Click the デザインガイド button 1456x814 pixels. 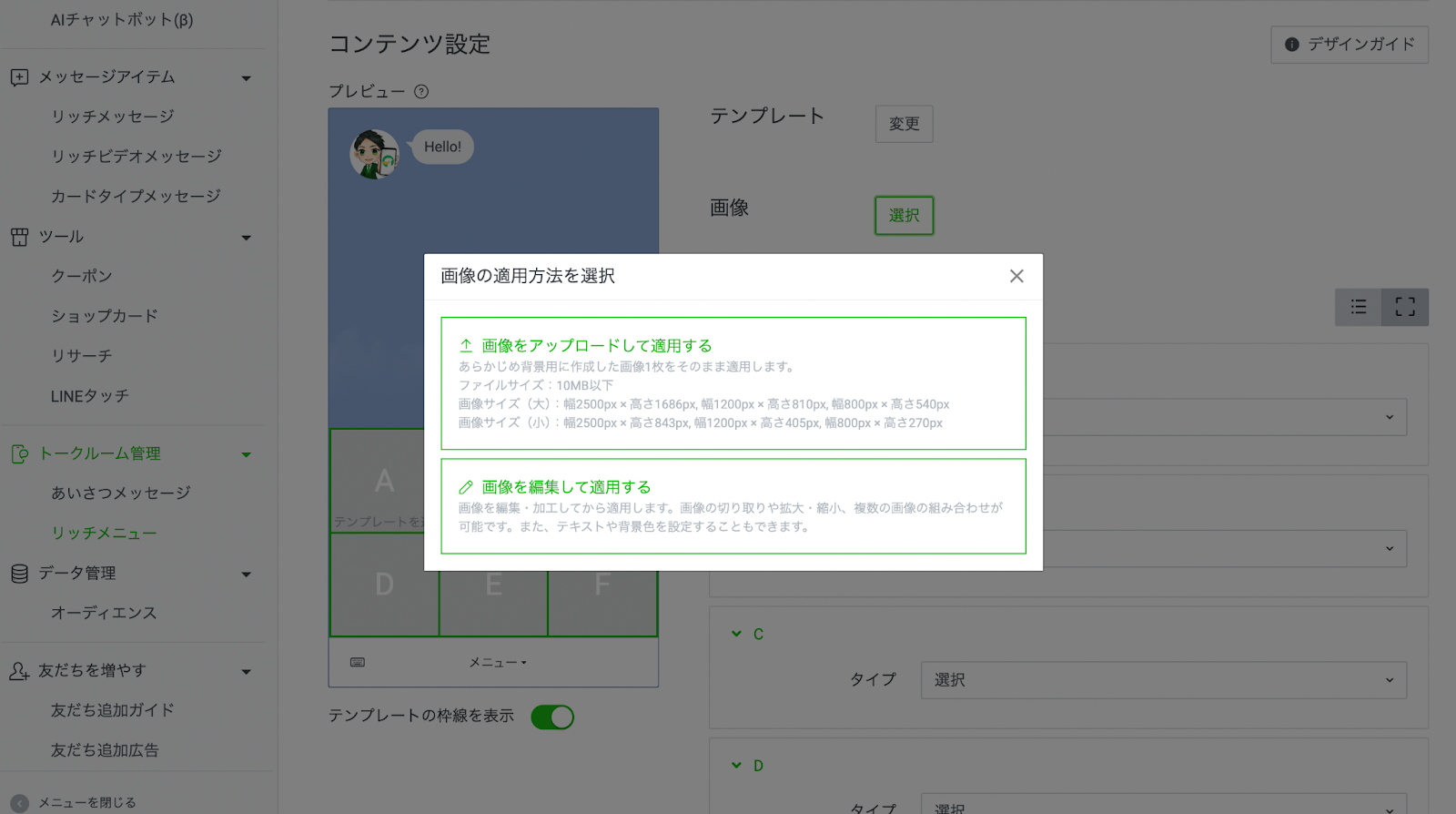click(1350, 45)
